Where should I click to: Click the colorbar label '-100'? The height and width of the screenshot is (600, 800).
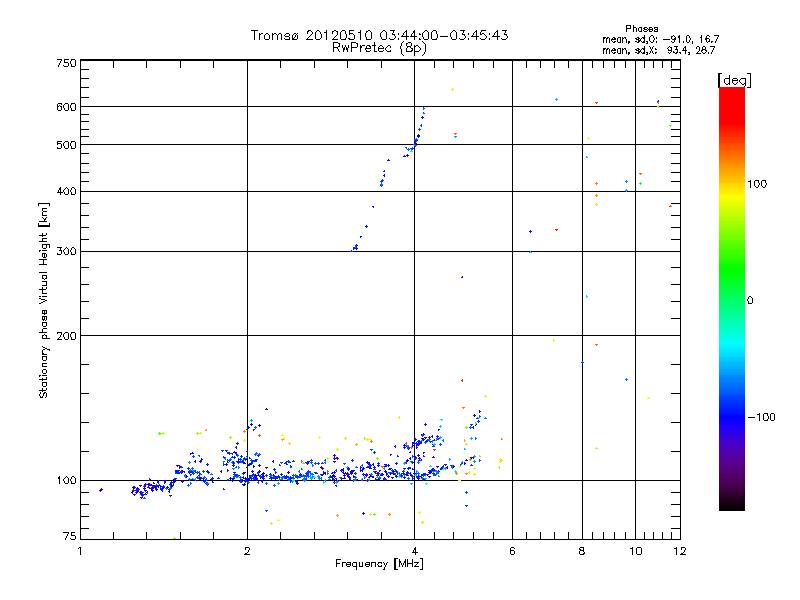click(761, 417)
